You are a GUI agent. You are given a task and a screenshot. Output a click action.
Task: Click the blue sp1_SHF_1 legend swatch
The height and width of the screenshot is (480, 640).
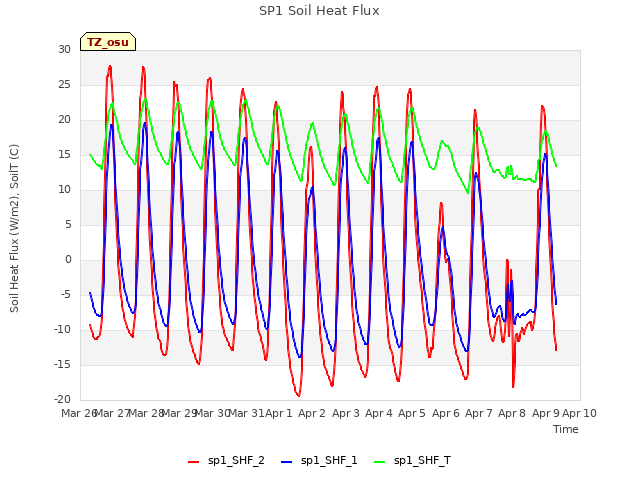287,462
